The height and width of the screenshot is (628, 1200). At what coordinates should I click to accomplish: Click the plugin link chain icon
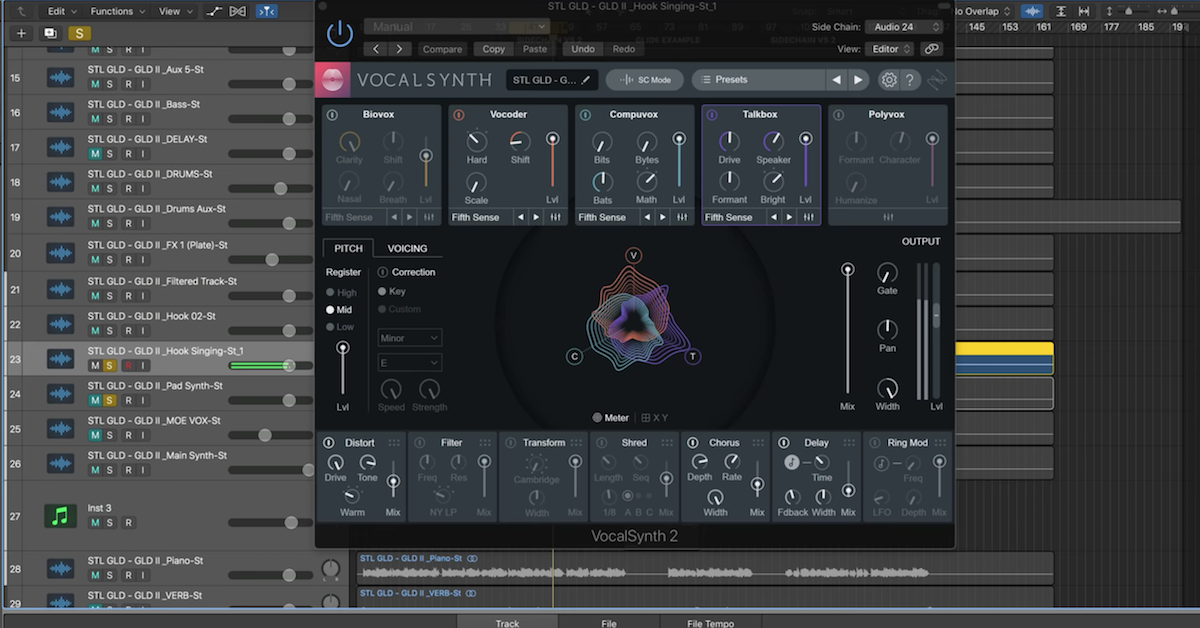932,48
